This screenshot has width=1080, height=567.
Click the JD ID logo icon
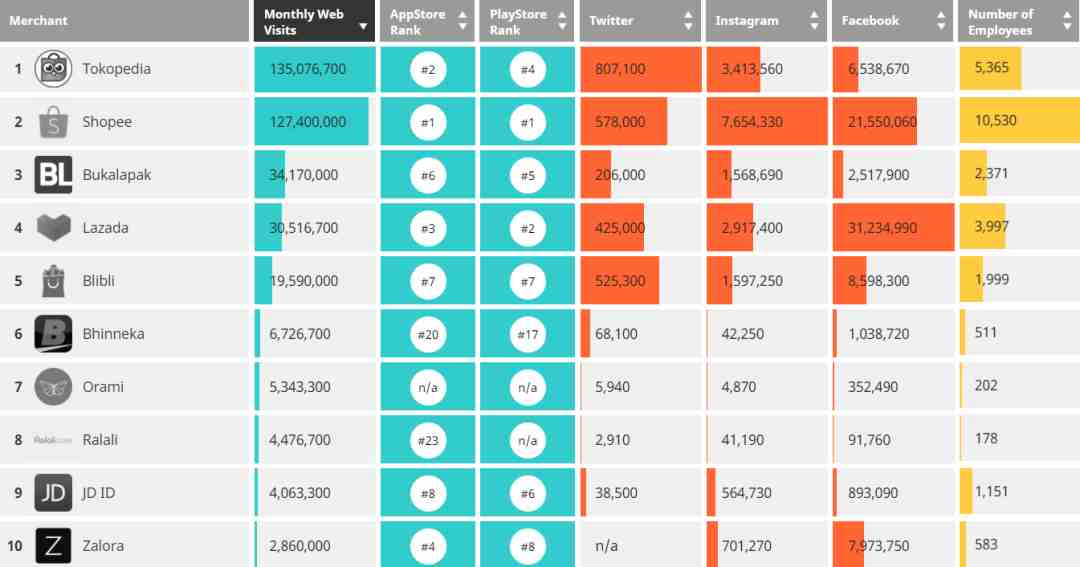point(53,493)
